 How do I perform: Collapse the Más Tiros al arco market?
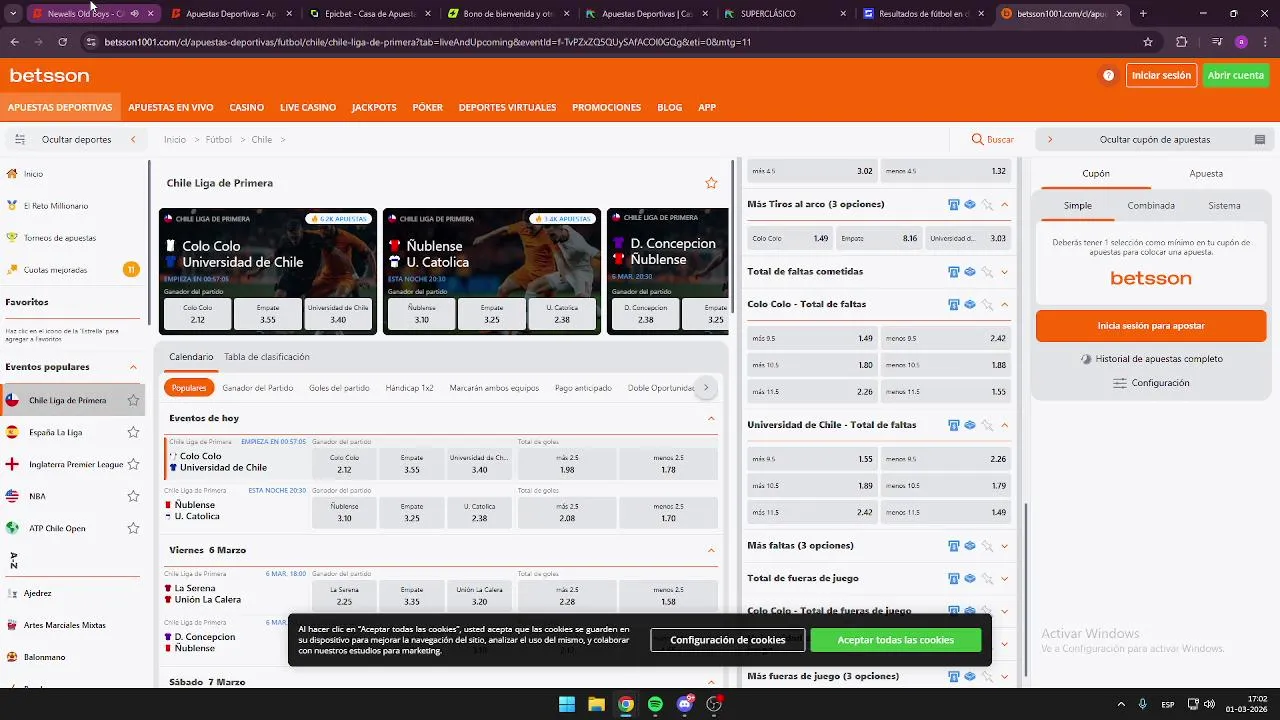pyautogui.click(x=1005, y=204)
